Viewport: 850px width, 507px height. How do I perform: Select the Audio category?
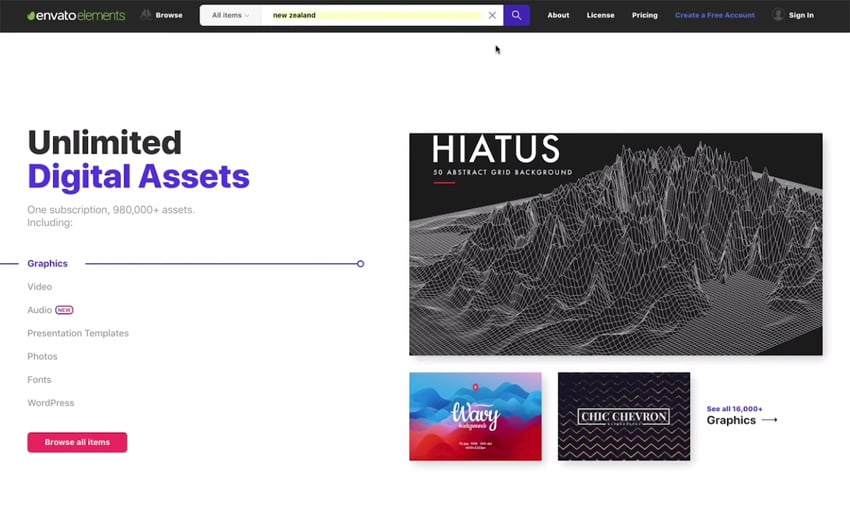[x=40, y=310]
